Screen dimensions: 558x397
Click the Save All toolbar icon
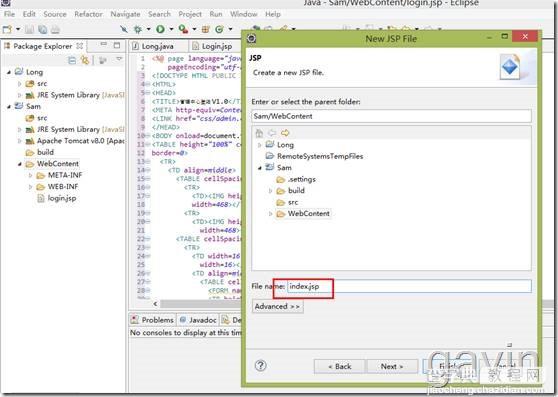tap(43, 30)
